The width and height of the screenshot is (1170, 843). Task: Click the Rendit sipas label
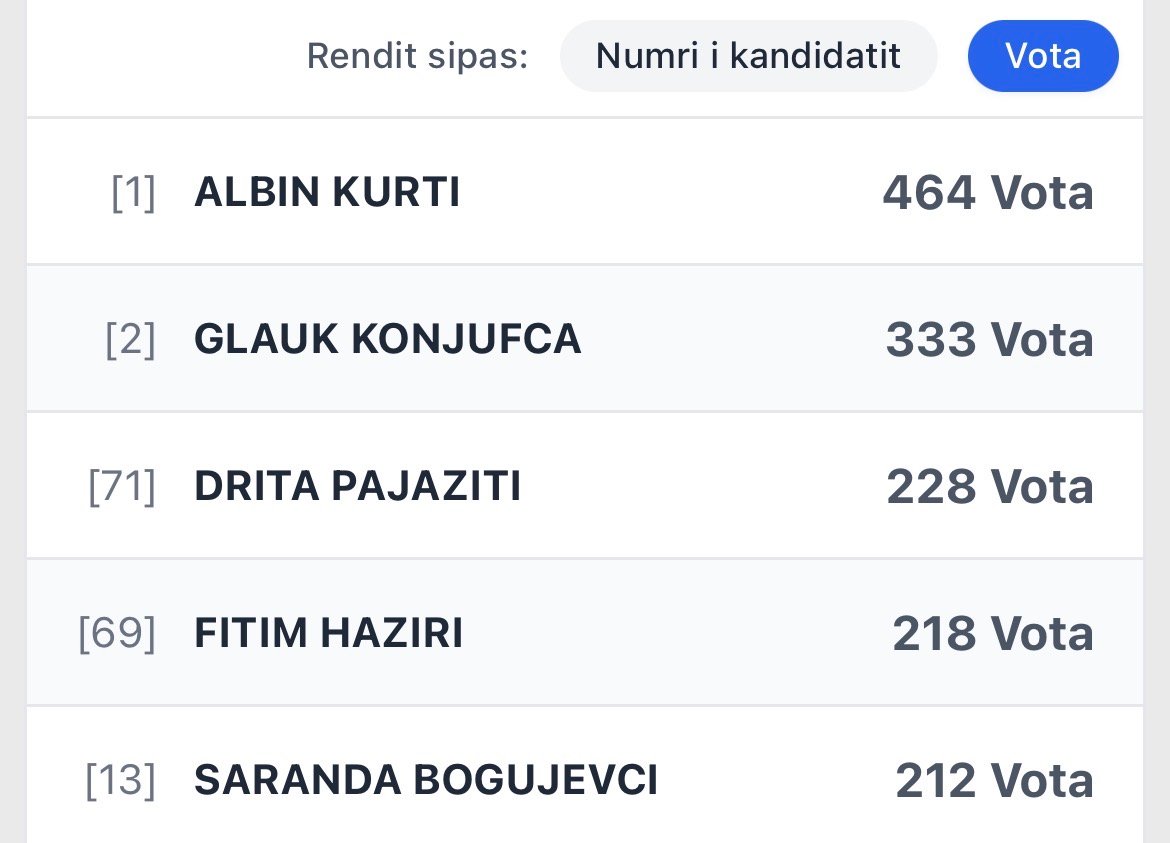coord(417,56)
